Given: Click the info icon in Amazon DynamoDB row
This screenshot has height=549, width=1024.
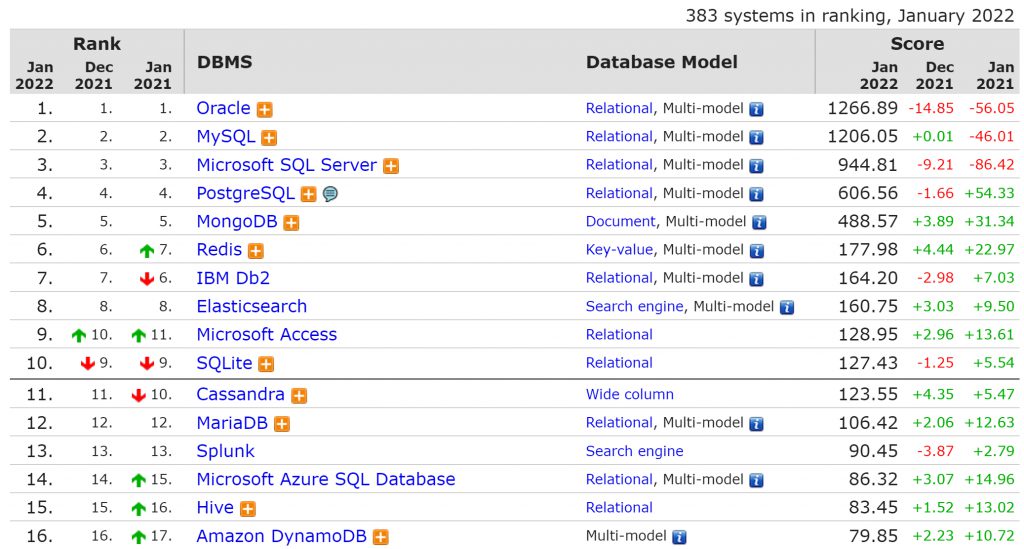Looking at the screenshot, I should pos(679,537).
